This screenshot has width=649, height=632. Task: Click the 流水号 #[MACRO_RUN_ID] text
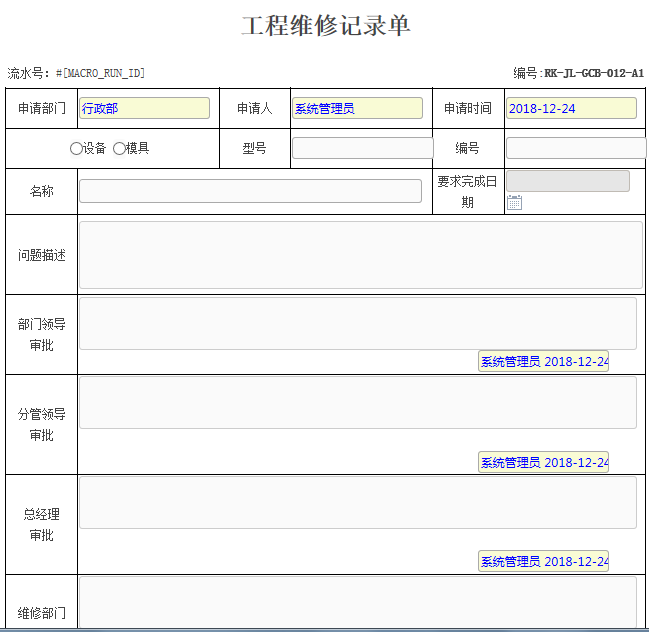(76, 73)
